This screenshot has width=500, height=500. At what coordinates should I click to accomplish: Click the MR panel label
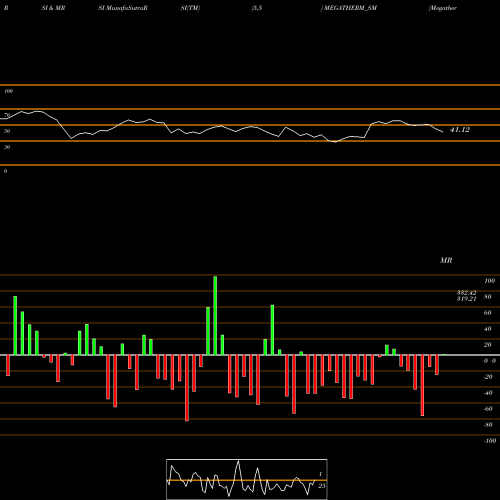446,260
